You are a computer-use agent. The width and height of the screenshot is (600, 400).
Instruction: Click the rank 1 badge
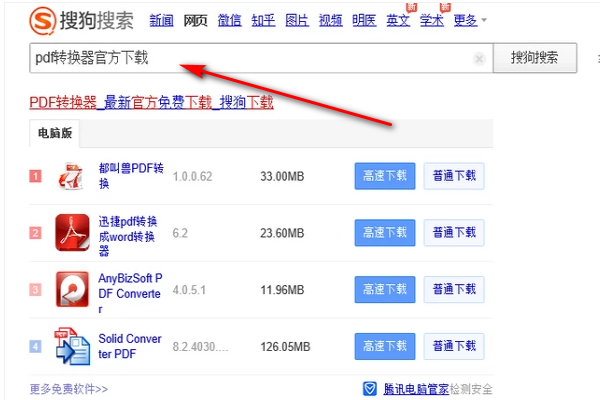point(36,176)
